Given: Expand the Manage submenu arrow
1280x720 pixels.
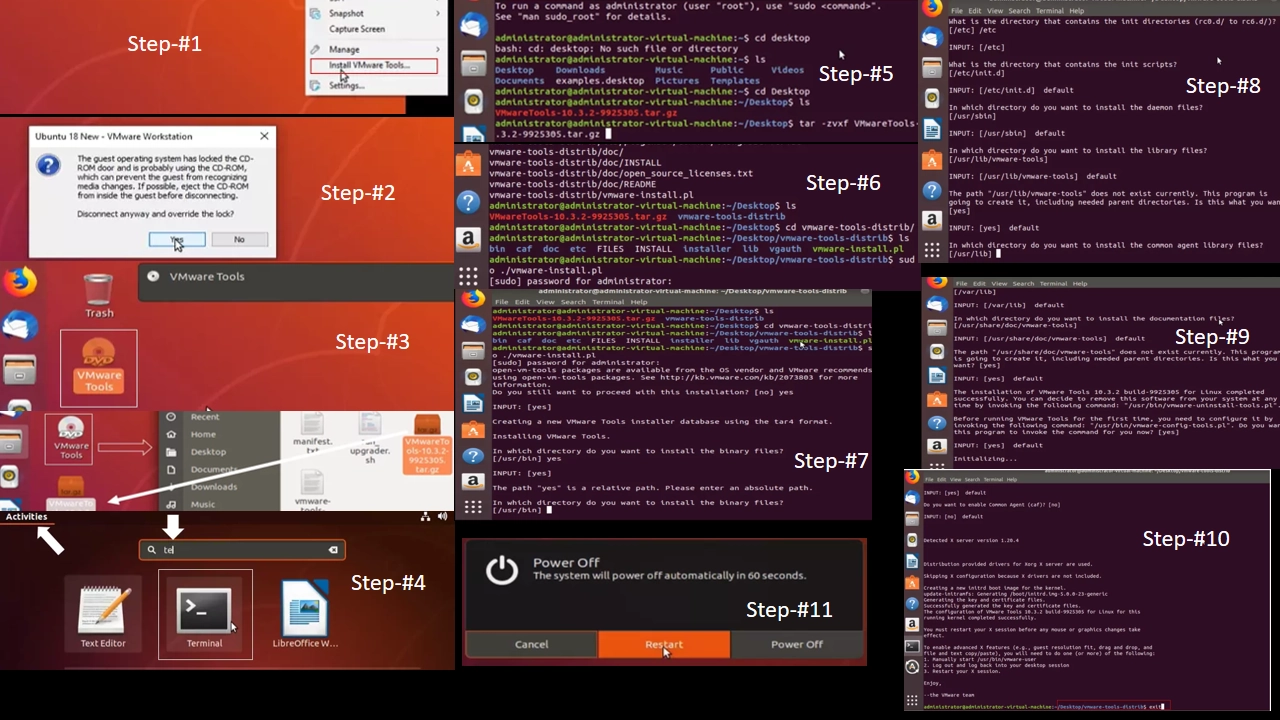Looking at the screenshot, I should click(x=437, y=49).
